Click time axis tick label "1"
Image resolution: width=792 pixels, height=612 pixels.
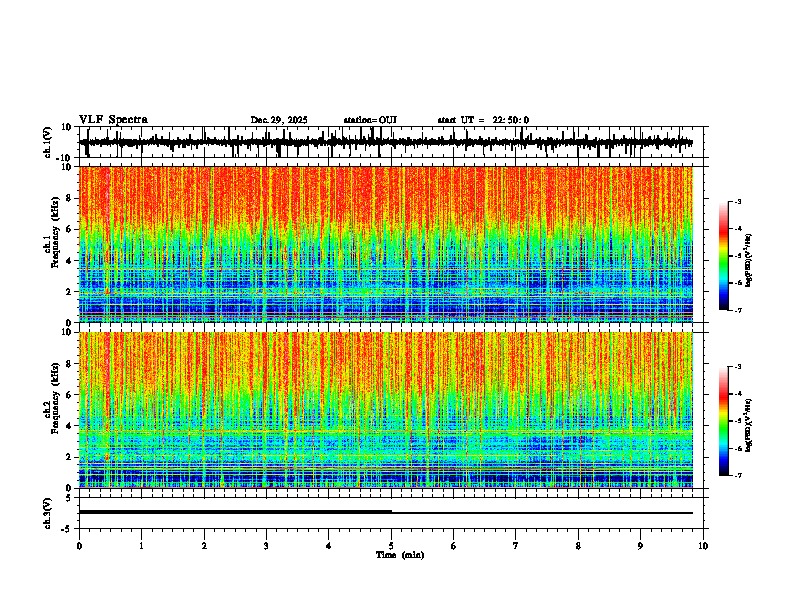(141, 546)
